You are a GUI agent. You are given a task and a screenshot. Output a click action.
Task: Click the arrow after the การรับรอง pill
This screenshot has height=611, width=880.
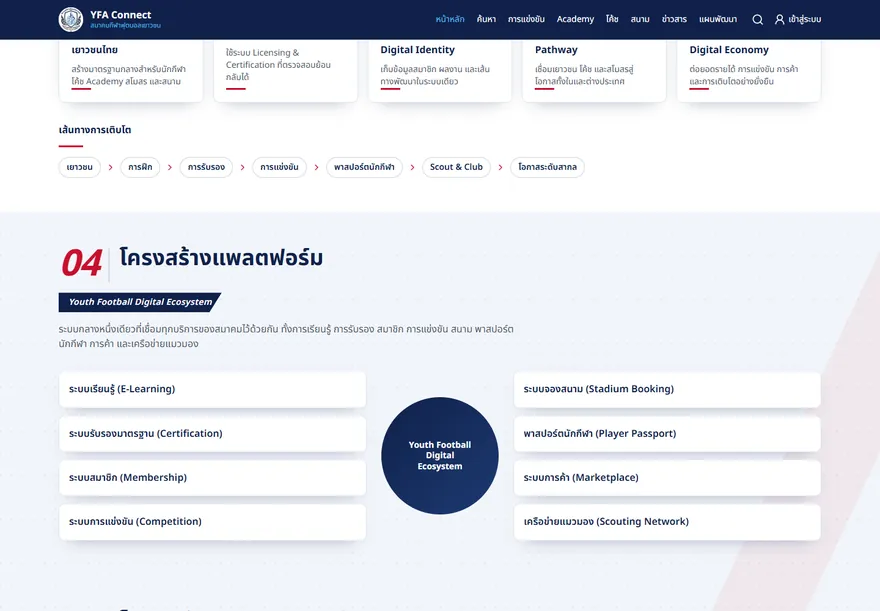pyautogui.click(x=242, y=167)
